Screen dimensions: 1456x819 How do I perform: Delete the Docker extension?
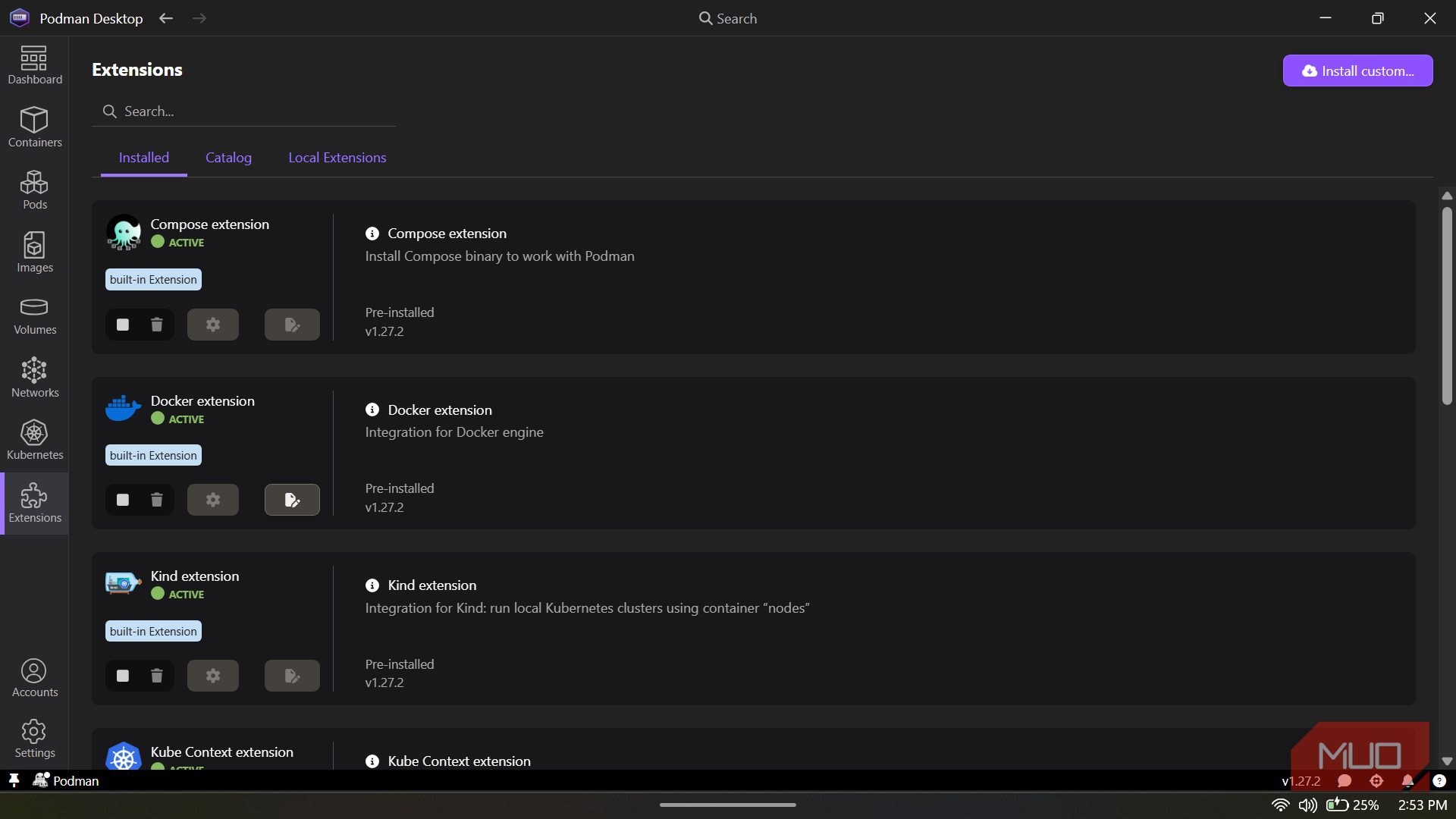click(157, 500)
